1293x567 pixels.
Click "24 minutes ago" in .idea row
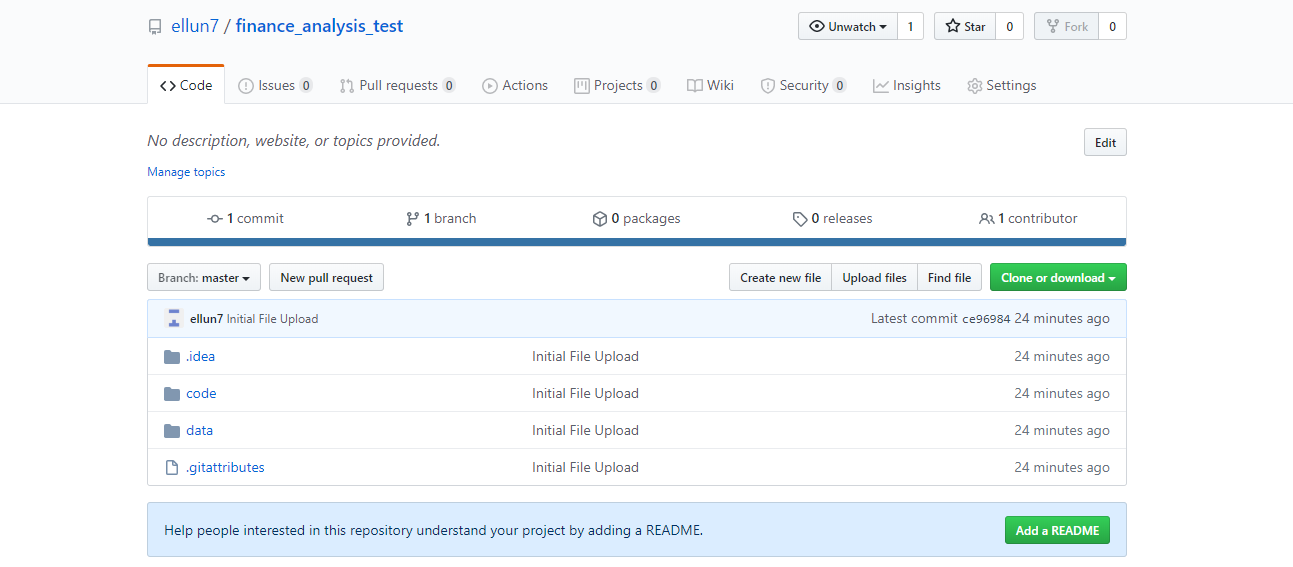click(1062, 357)
